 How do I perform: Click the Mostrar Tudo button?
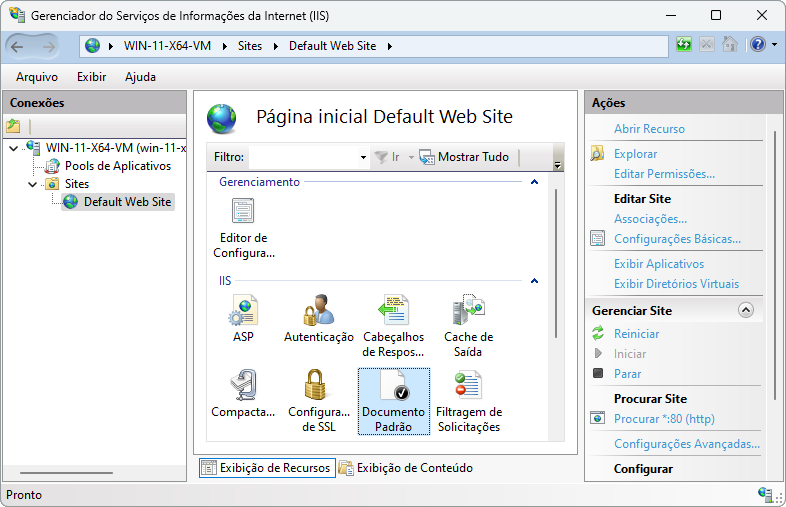[465, 157]
